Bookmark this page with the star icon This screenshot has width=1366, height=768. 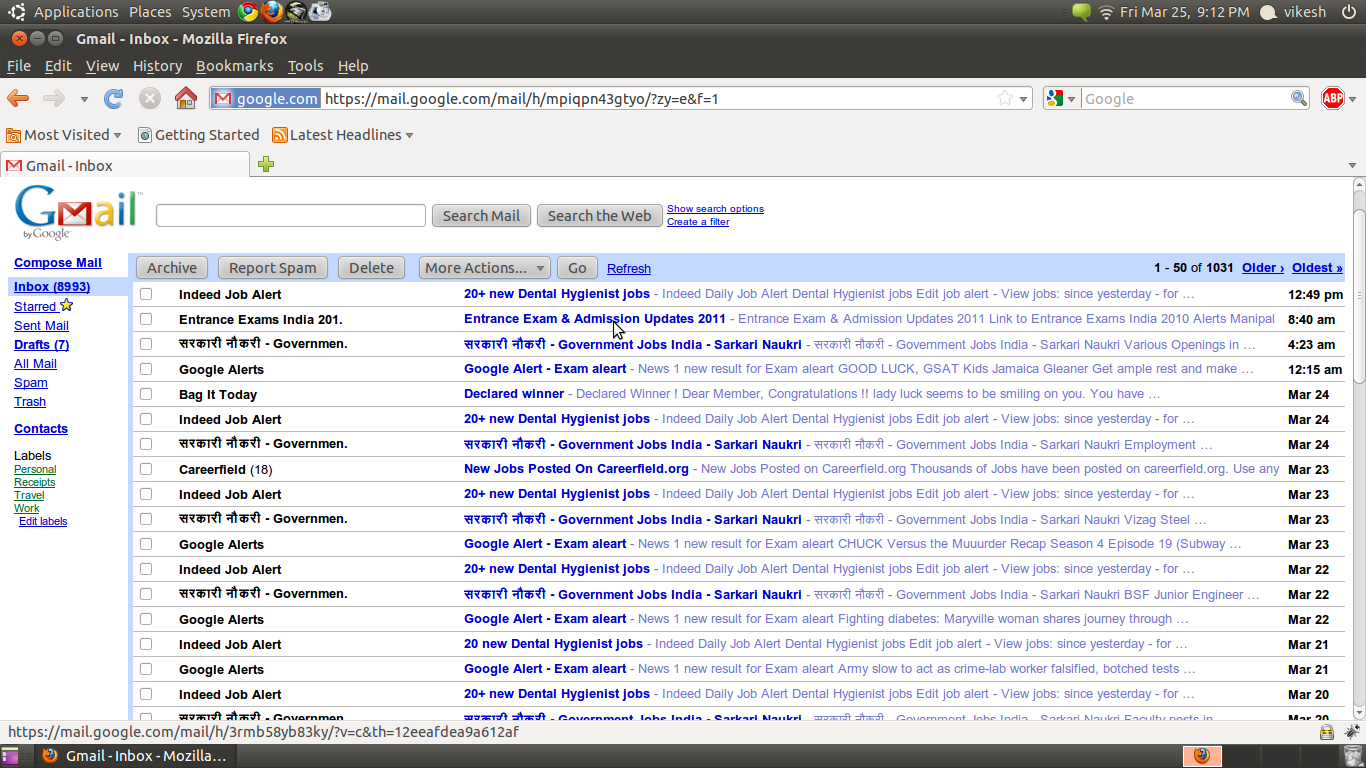point(1005,98)
